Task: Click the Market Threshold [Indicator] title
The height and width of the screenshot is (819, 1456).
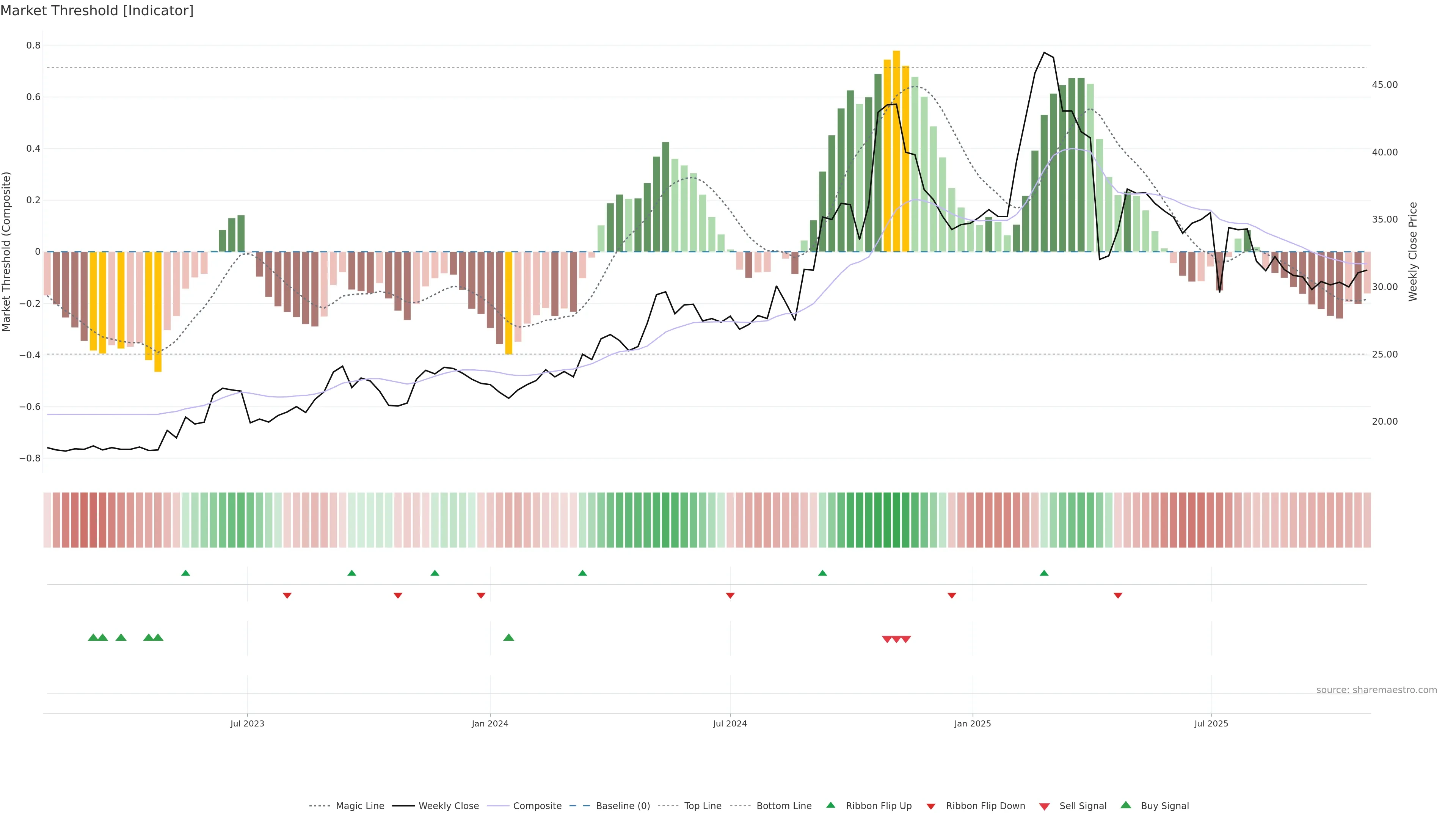Action: click(97, 11)
